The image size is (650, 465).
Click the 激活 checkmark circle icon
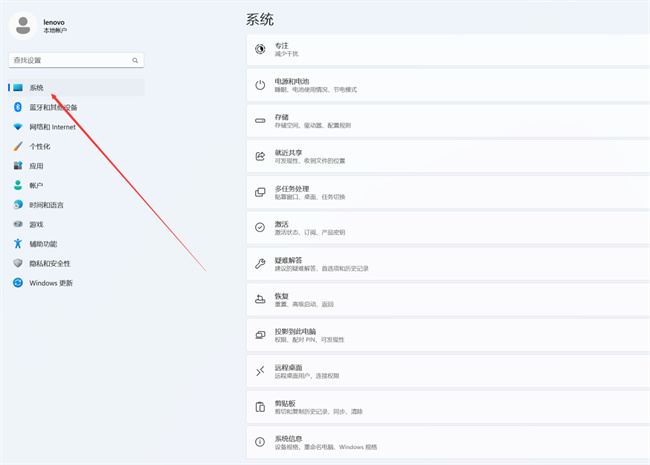[260, 228]
